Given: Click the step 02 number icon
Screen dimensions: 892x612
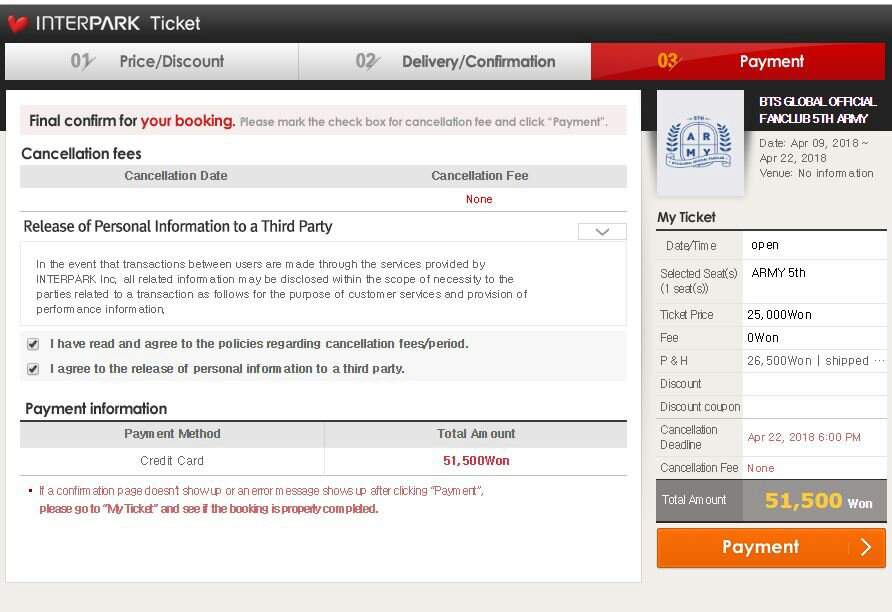Looking at the screenshot, I should click(367, 61).
